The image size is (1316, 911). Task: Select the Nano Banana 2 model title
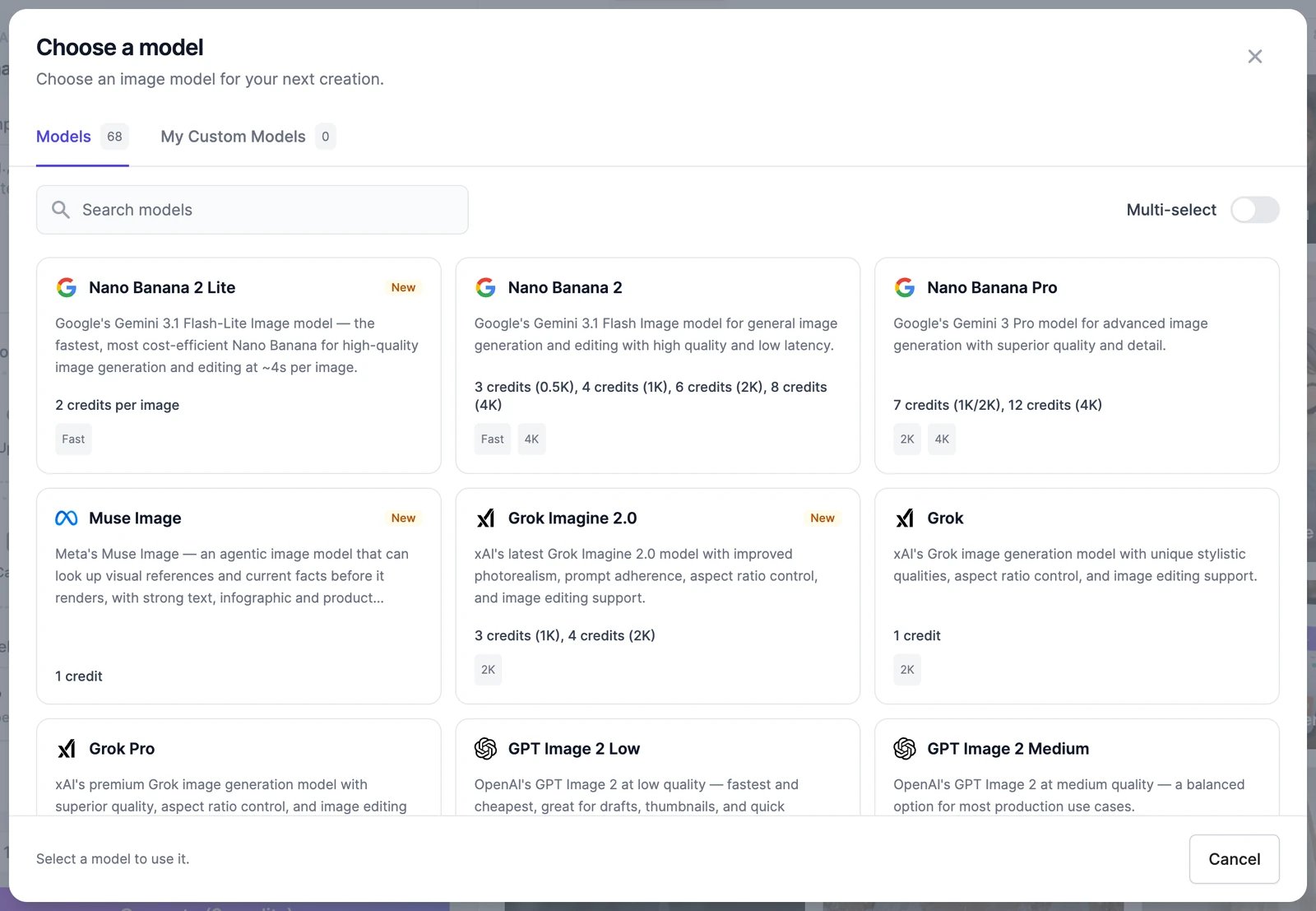(565, 287)
